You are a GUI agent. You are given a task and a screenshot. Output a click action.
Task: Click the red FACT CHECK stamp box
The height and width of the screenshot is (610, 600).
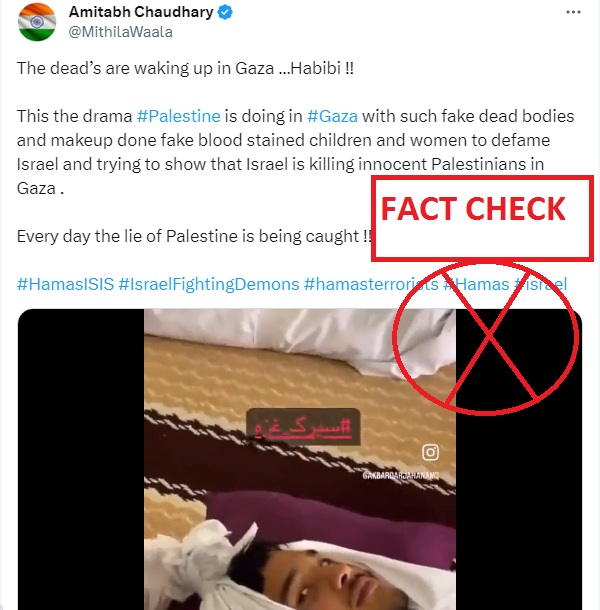click(482, 218)
